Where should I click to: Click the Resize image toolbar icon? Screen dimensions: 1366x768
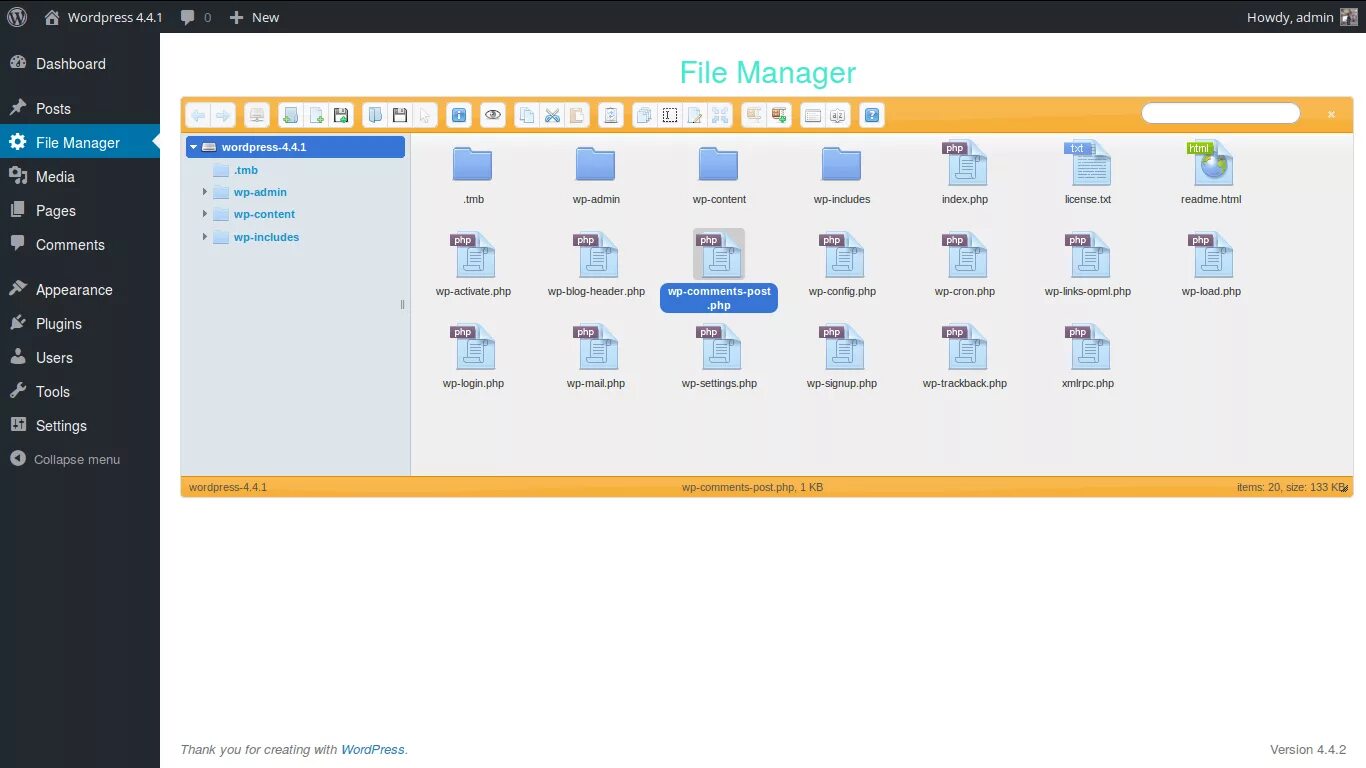click(x=720, y=115)
